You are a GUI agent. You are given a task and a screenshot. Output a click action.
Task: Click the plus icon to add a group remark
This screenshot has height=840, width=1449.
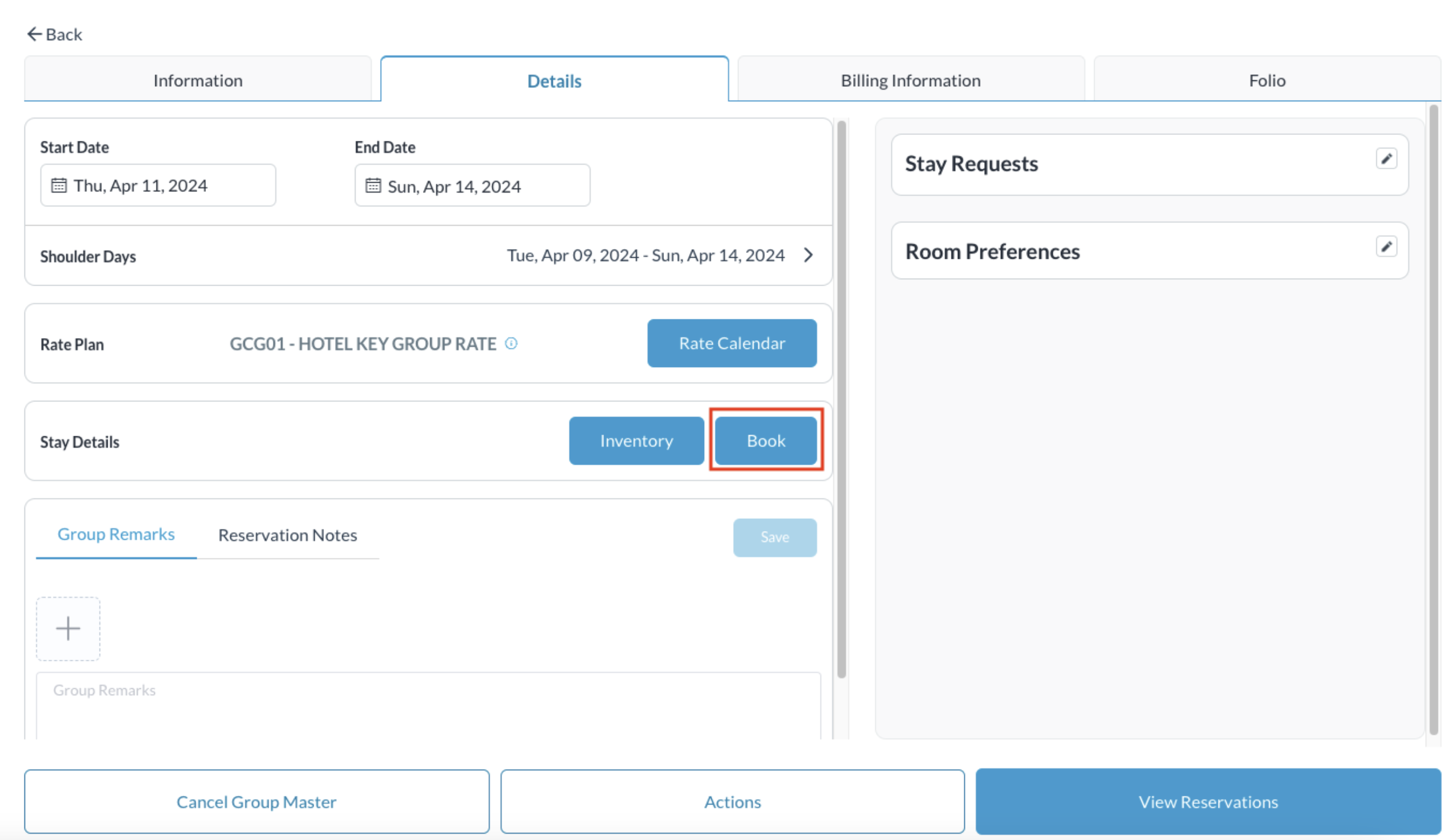click(68, 628)
